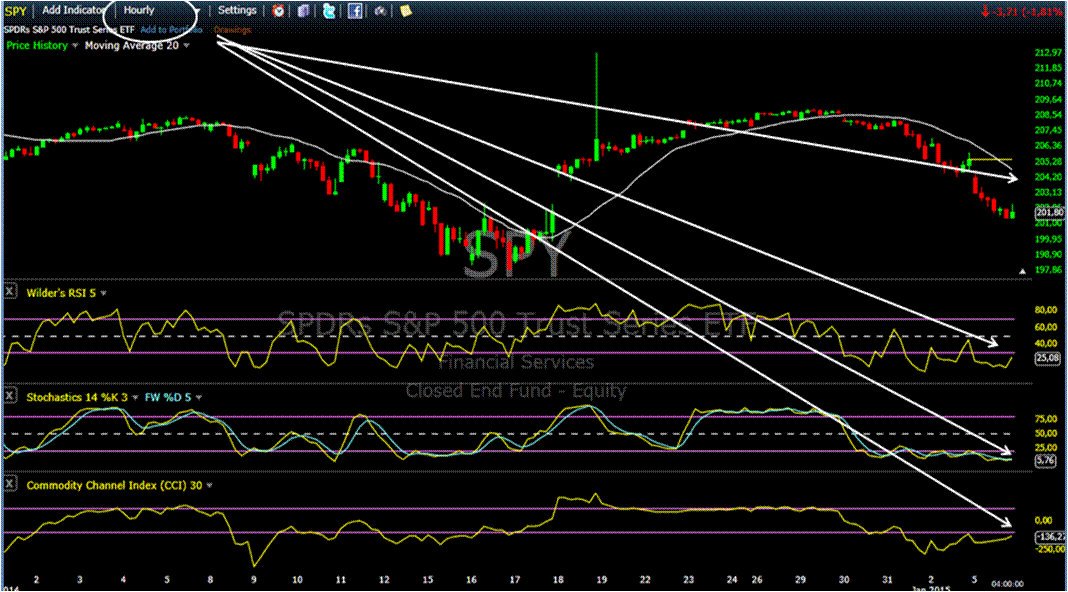
Task: Click the current price tag 201,80
Action: pos(1049,213)
